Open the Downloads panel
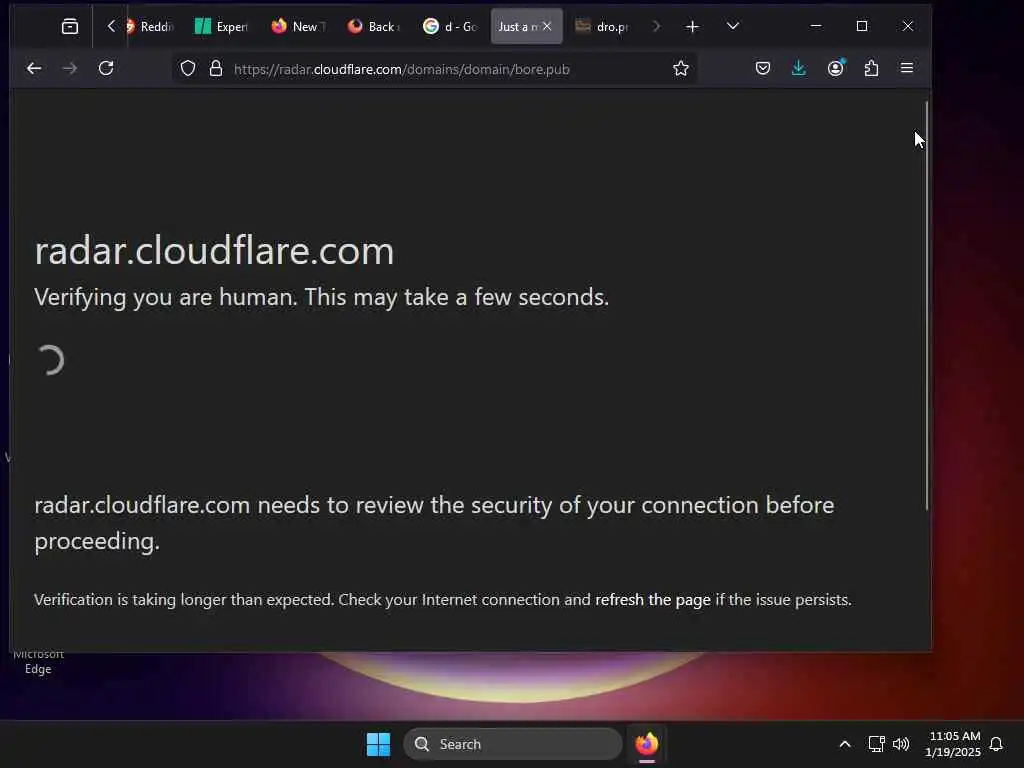The image size is (1024, 768). pyautogui.click(x=799, y=68)
